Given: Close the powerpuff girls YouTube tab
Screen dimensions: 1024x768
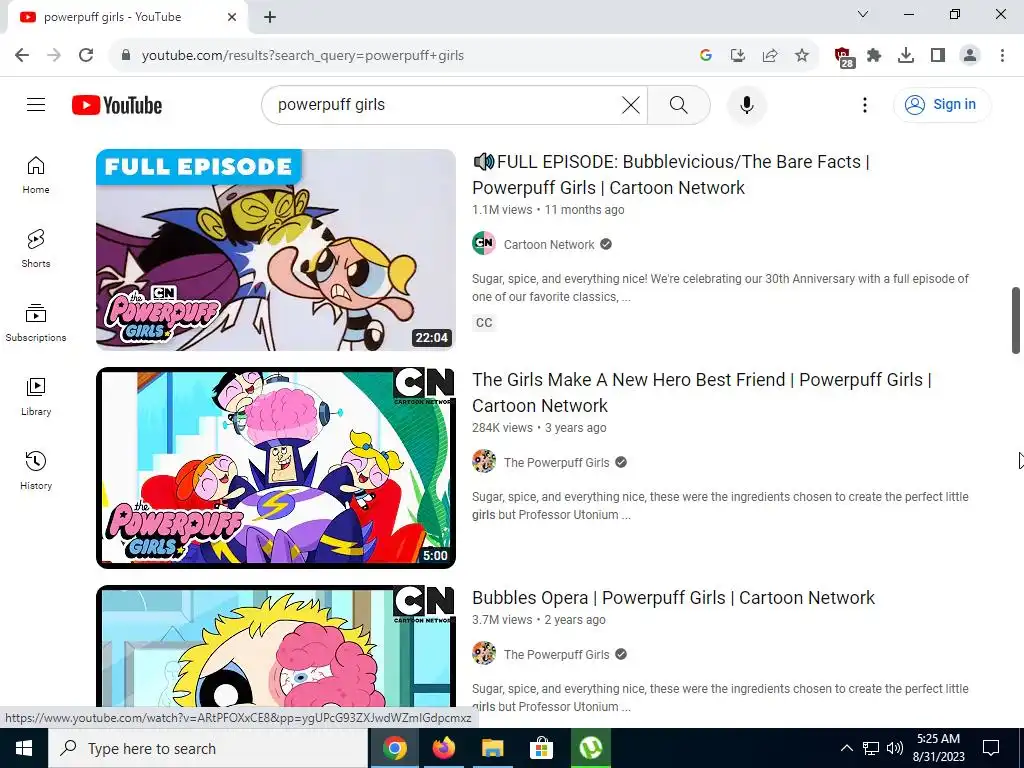Looking at the screenshot, I should click(x=232, y=17).
